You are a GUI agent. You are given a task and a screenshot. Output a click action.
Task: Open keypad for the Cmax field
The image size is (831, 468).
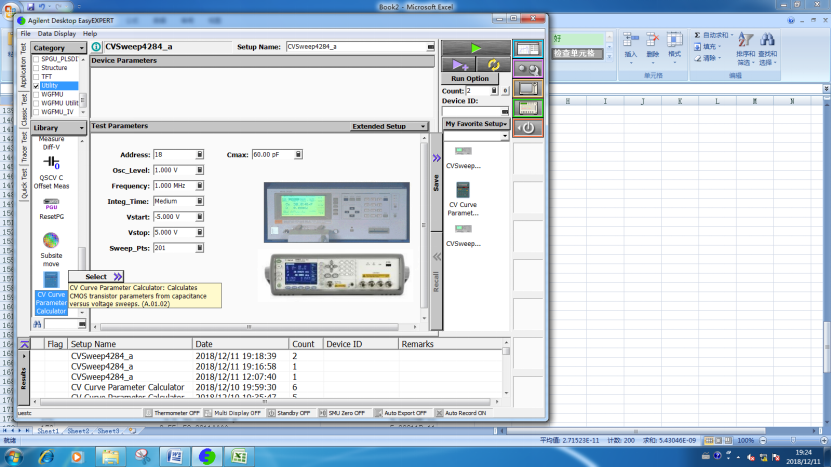[x=298, y=154]
